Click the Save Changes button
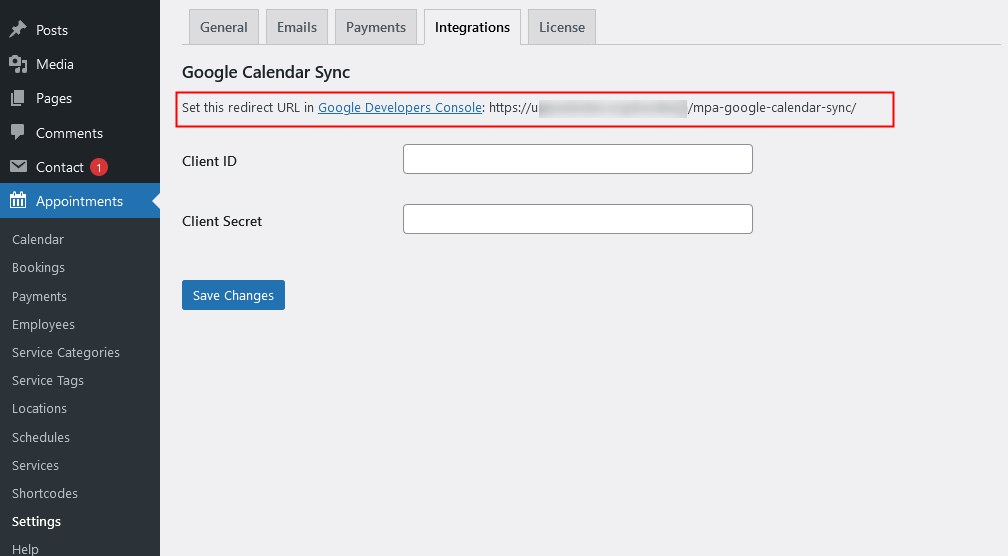The width and height of the screenshot is (1008, 556). (233, 295)
